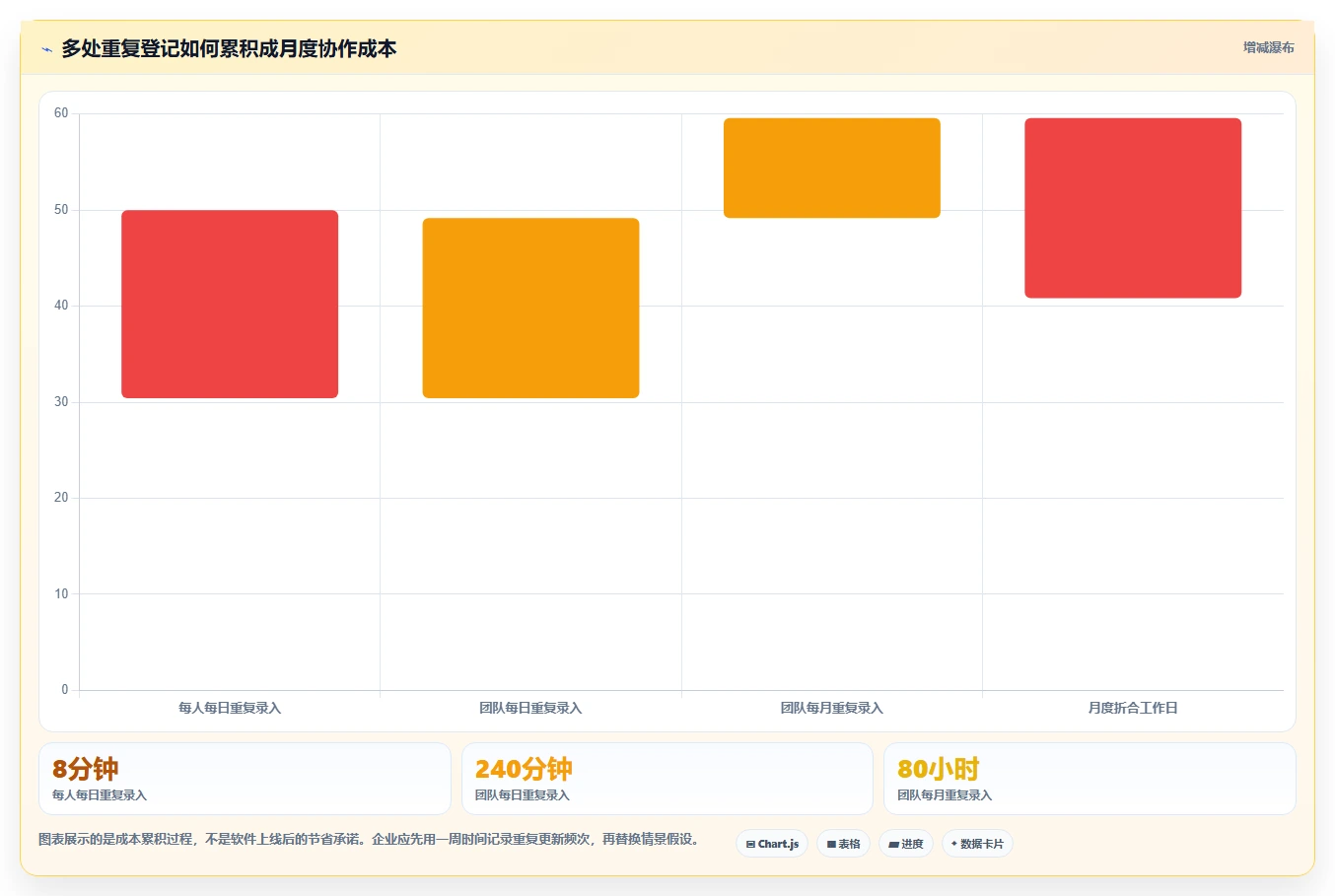Click the x-axis label 团队每日重复录入
Image resolution: width=1335 pixels, height=896 pixels.
[x=530, y=708]
